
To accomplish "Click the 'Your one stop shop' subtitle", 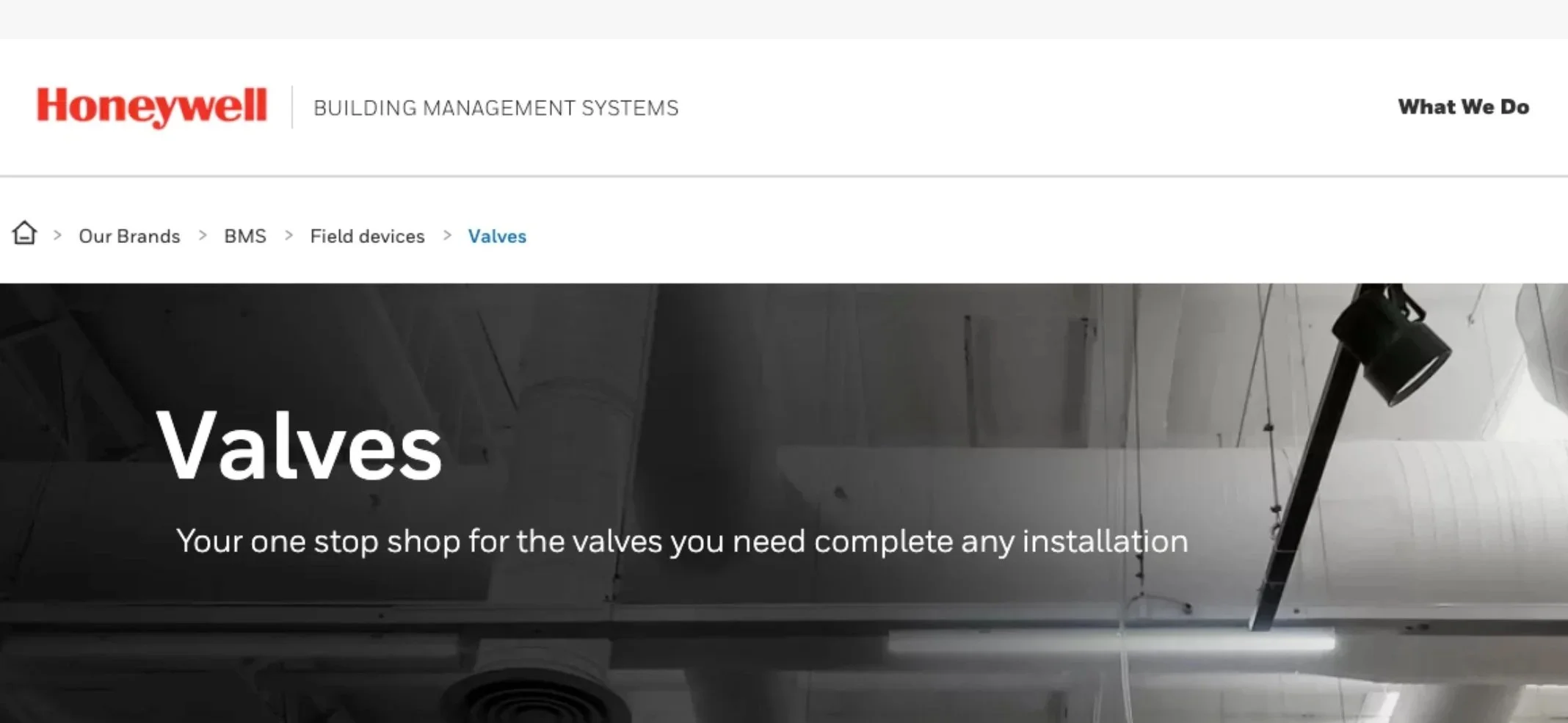I will (x=682, y=542).
